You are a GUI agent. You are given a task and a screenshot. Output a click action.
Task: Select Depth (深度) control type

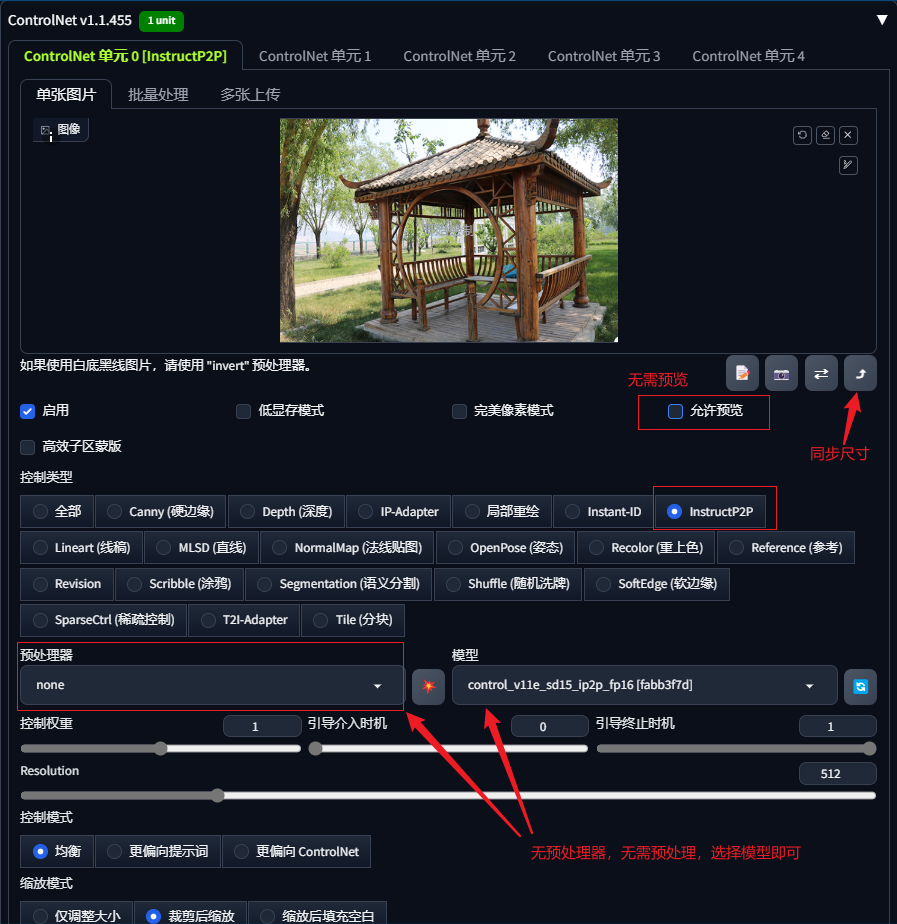286,512
